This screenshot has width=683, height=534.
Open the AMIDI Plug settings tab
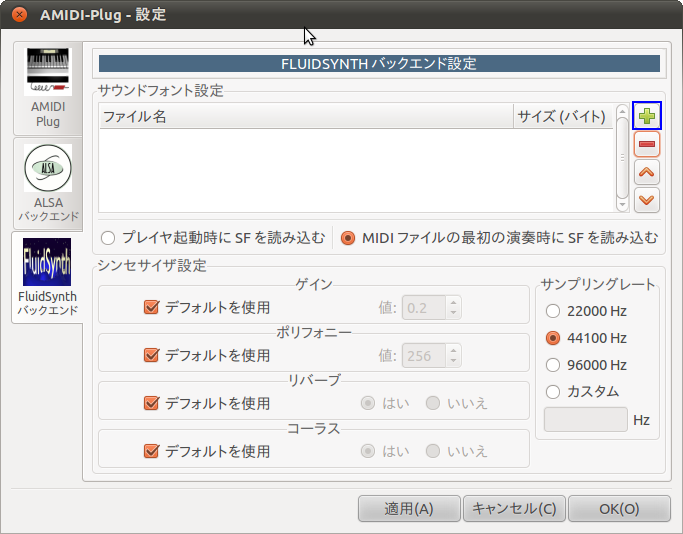pos(48,88)
